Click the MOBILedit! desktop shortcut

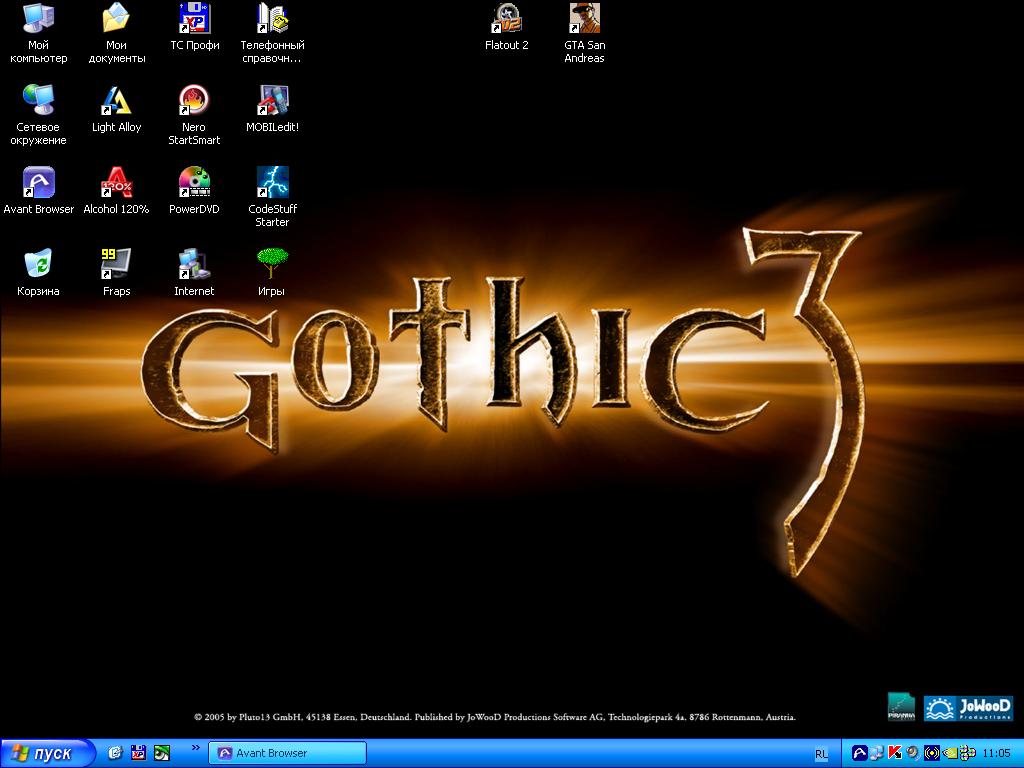pos(272,100)
